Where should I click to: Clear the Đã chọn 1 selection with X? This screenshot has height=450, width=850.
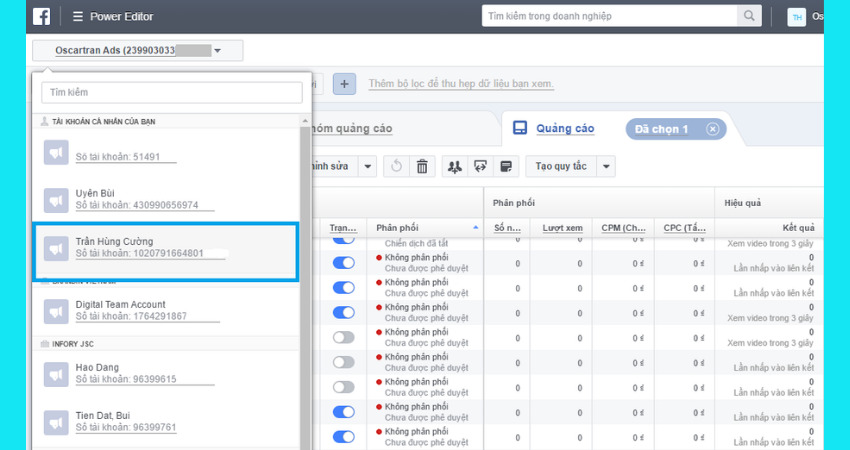click(x=712, y=129)
